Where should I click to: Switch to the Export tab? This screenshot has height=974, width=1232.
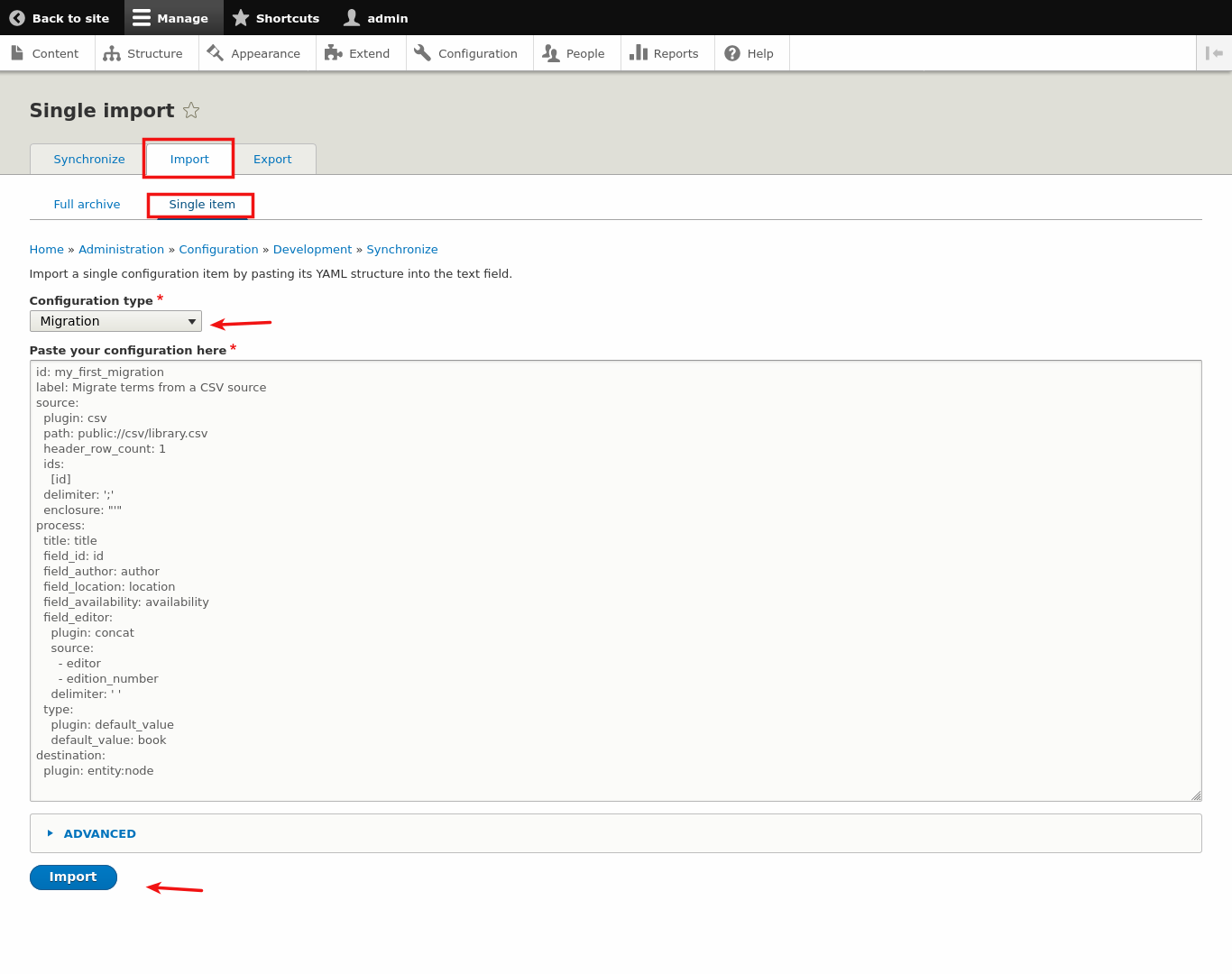tap(272, 159)
